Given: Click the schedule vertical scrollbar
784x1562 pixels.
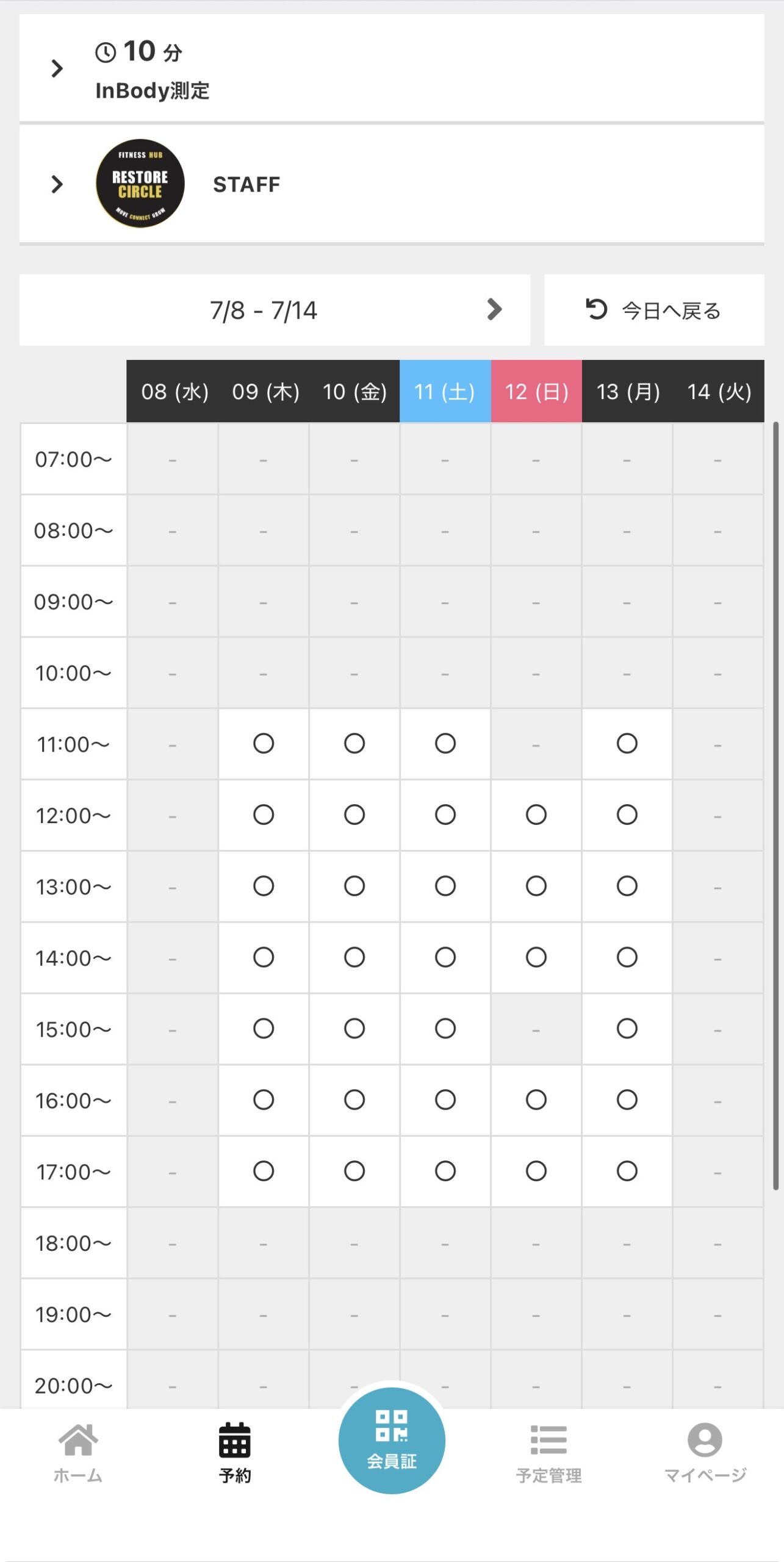Looking at the screenshot, I should (775, 805).
